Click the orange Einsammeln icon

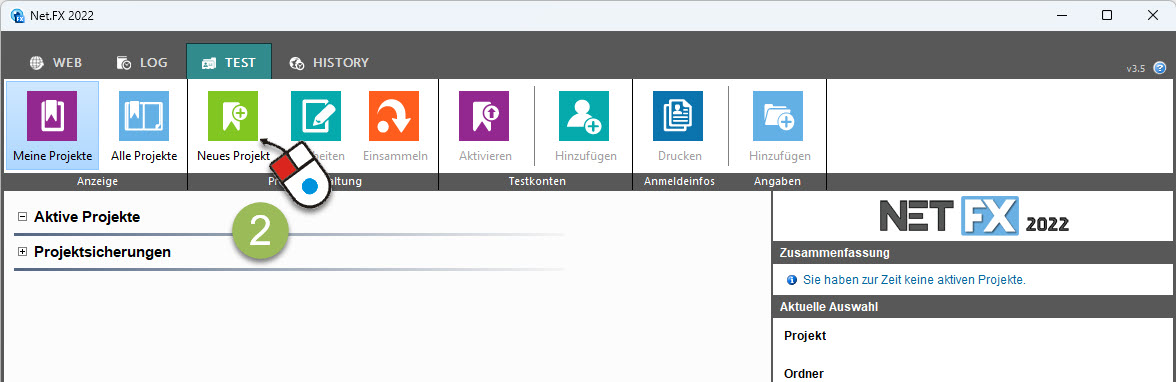[394, 116]
